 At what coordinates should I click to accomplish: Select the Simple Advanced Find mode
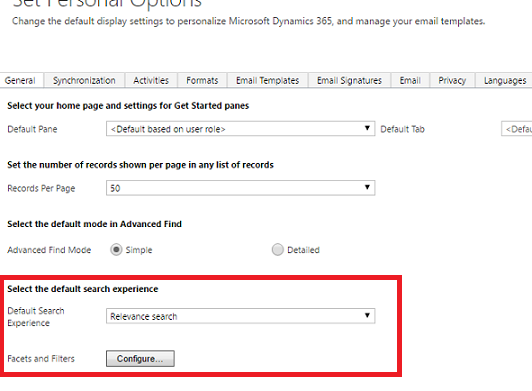tap(116, 250)
